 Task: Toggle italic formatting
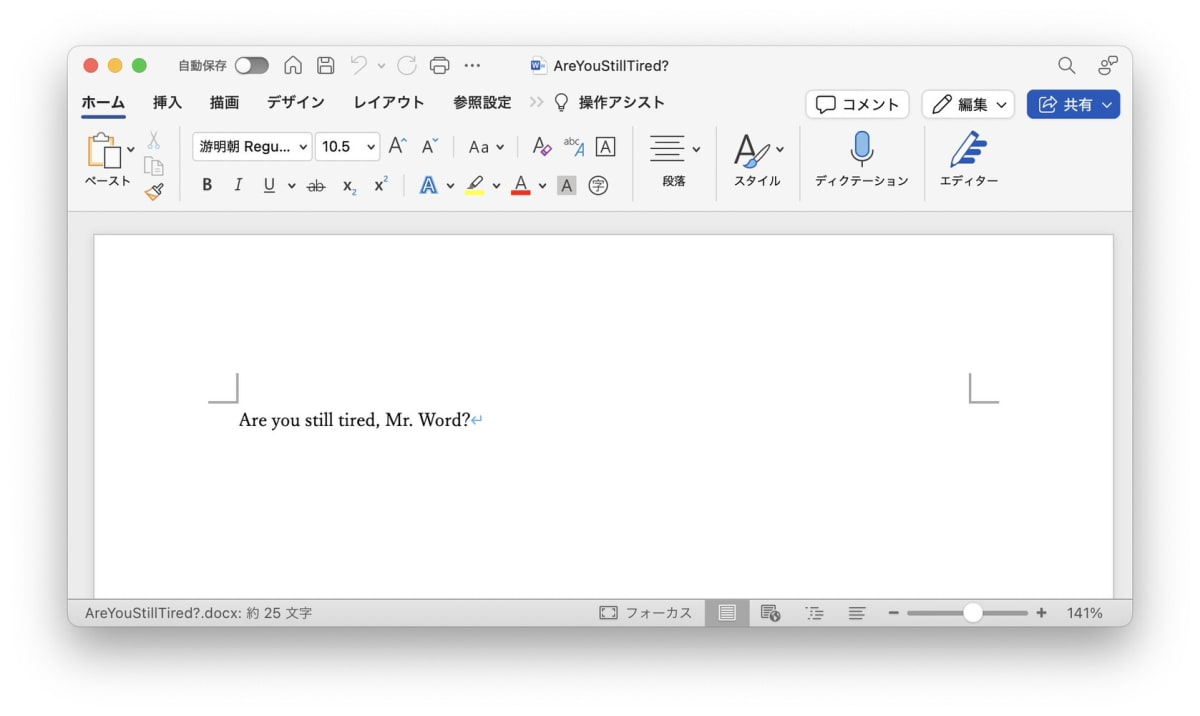238,185
